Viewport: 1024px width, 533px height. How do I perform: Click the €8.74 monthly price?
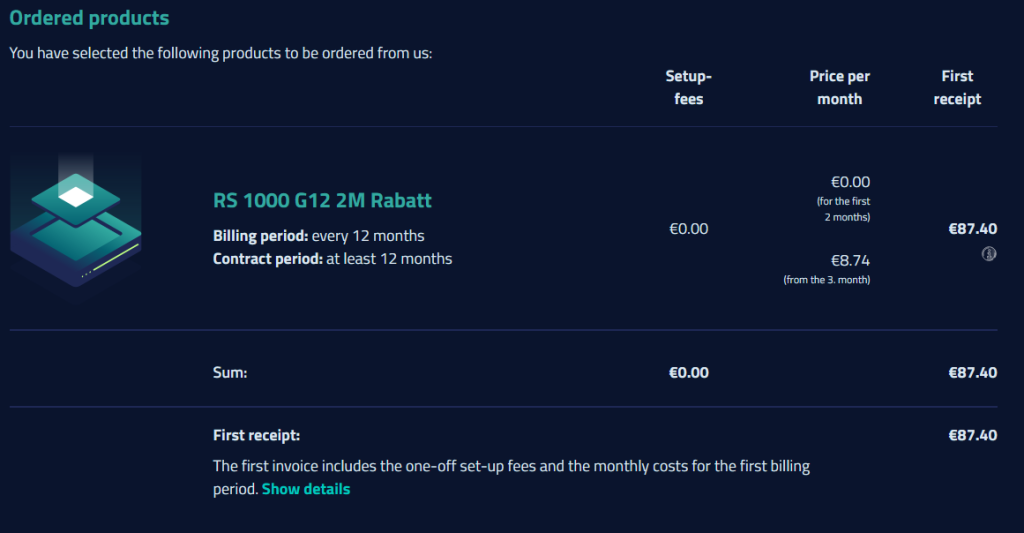[850, 261]
